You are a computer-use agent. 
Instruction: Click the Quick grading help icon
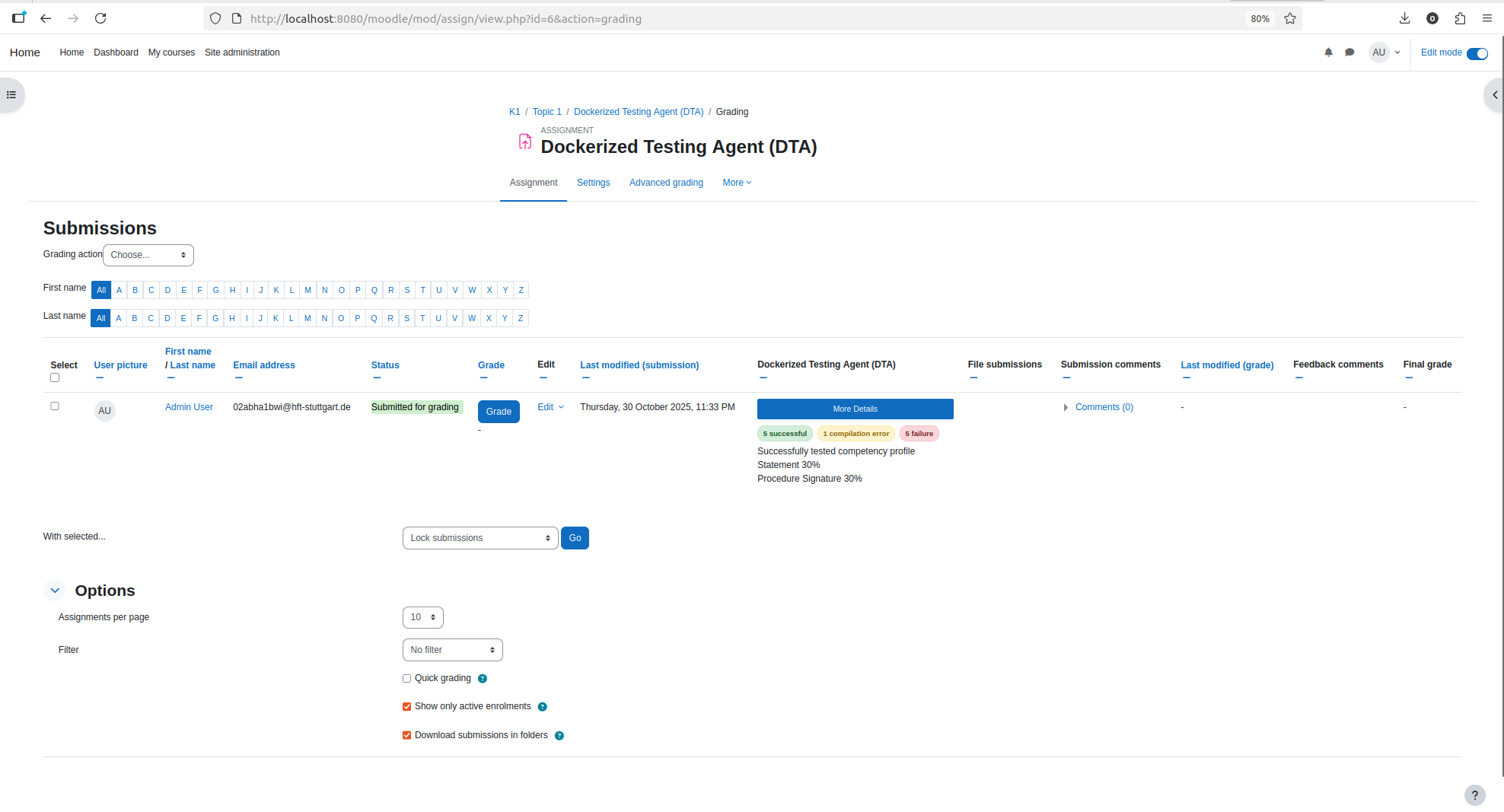coord(483,679)
